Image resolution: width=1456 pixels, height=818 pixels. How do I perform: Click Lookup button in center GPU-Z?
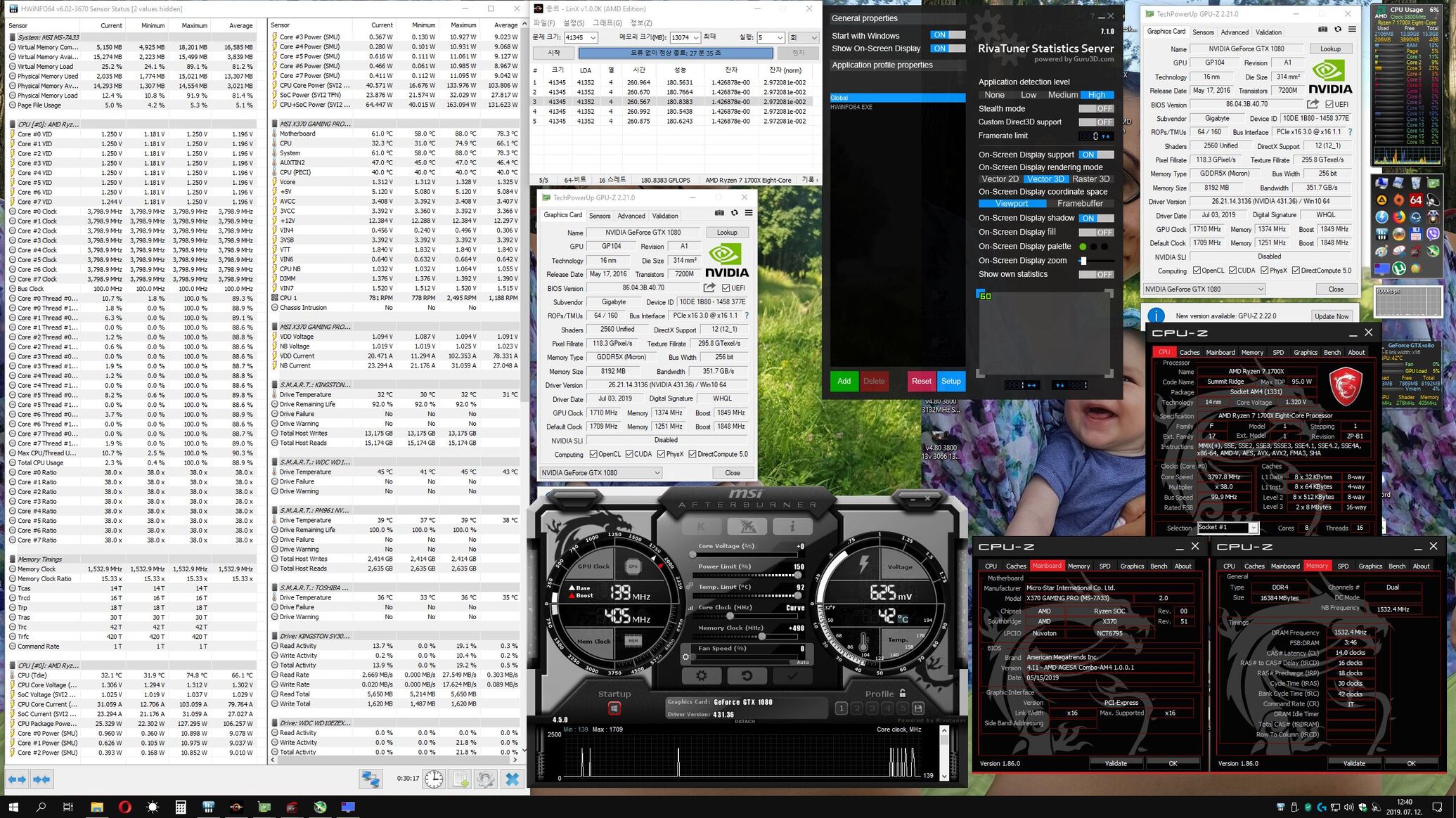pyautogui.click(x=727, y=233)
